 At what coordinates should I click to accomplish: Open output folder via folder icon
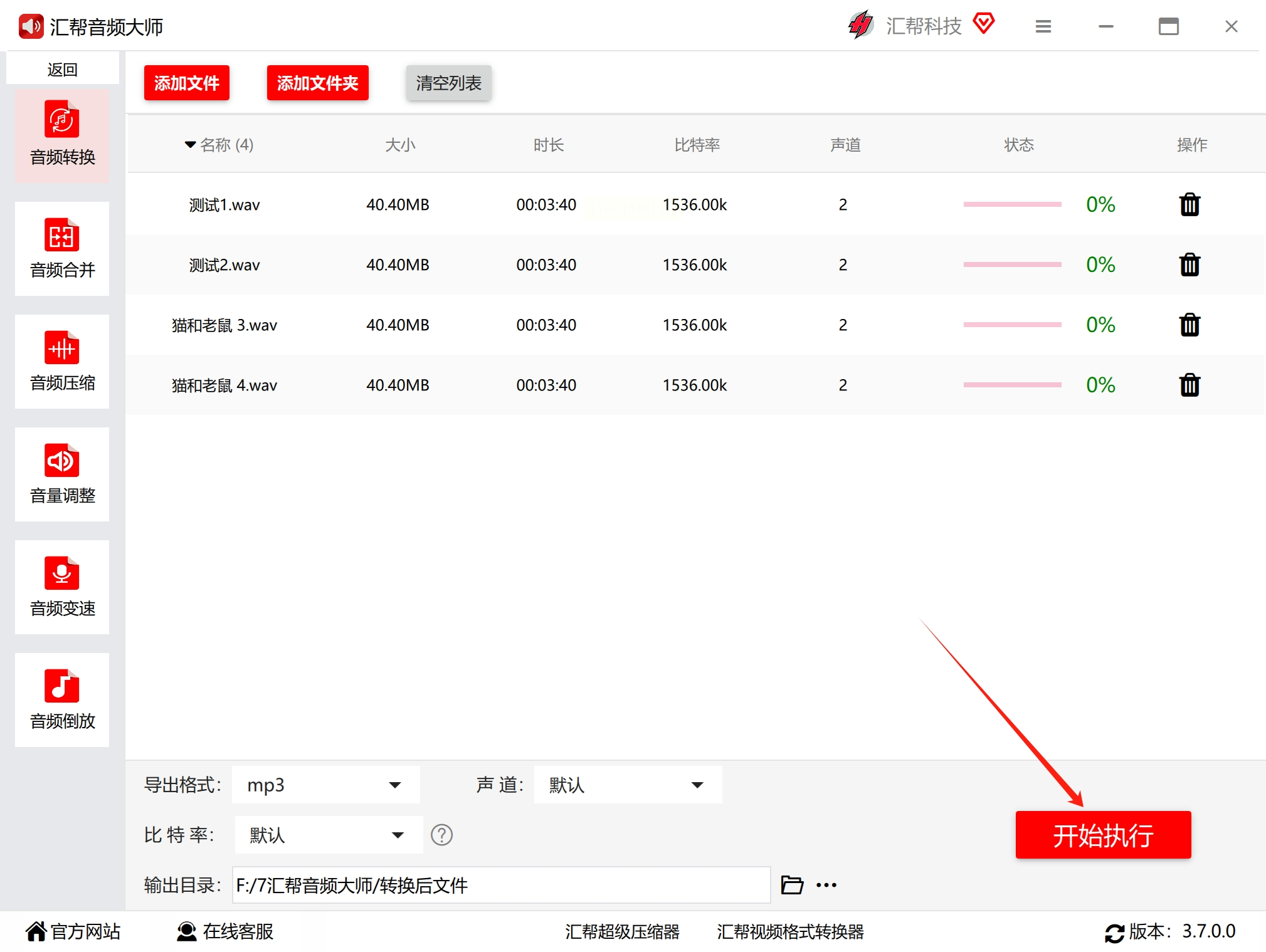pos(792,885)
